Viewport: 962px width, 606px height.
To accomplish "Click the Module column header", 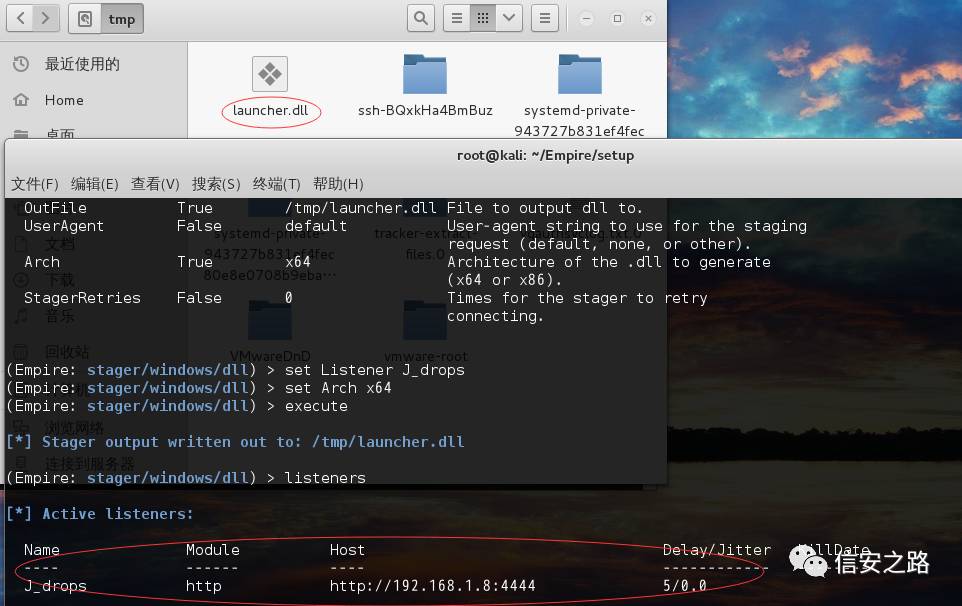I will (213, 550).
